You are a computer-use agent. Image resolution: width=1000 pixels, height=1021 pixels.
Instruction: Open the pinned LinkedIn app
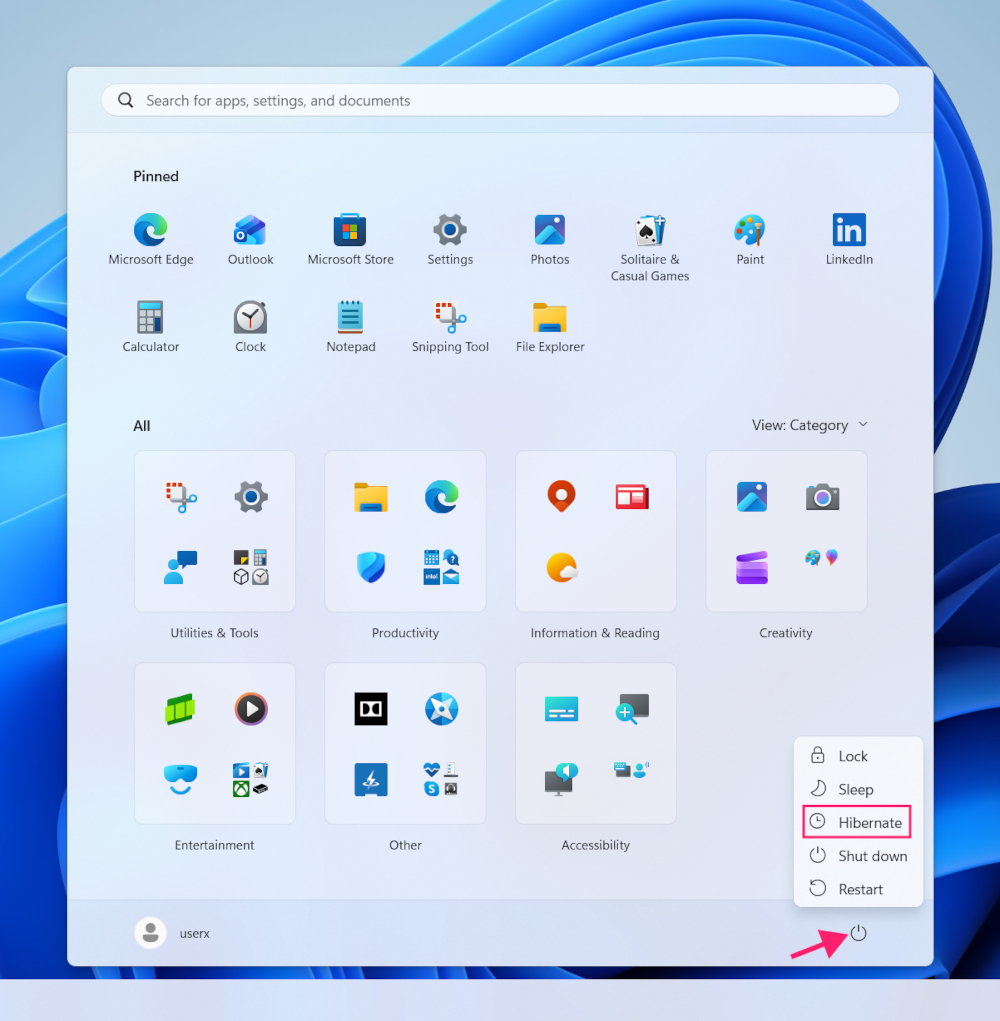pos(849,239)
